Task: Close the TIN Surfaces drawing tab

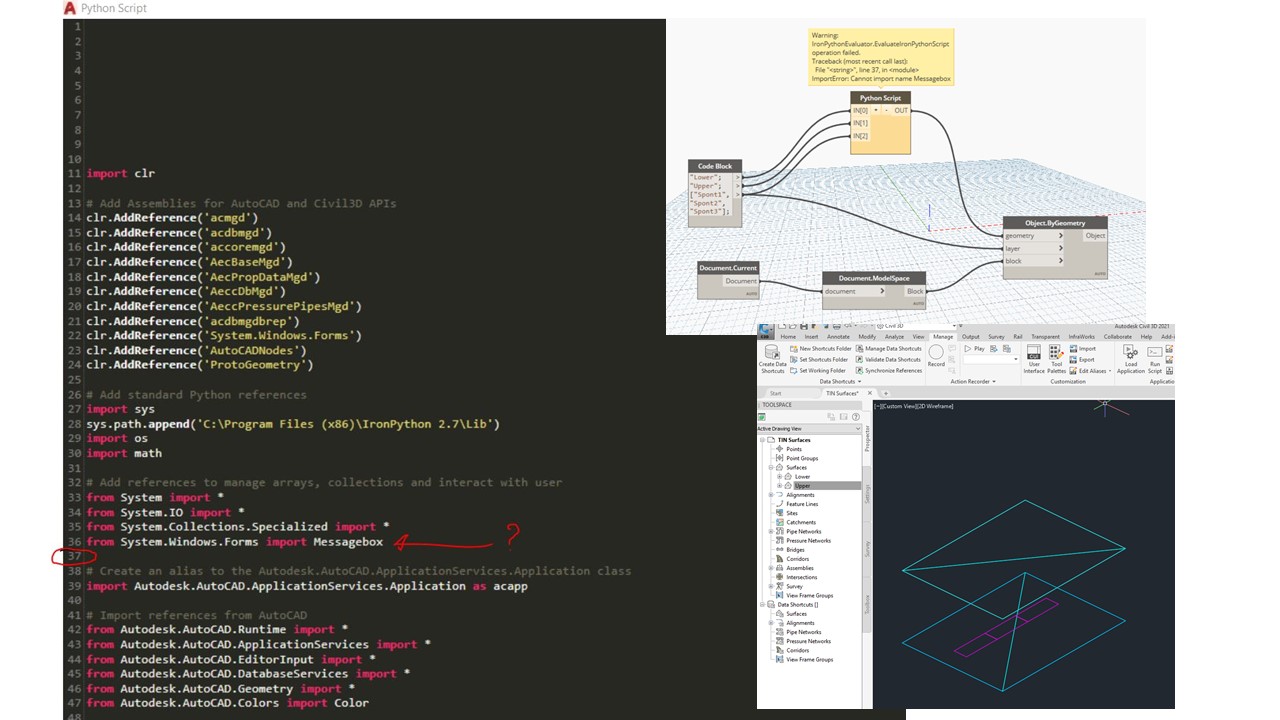Action: click(870, 393)
